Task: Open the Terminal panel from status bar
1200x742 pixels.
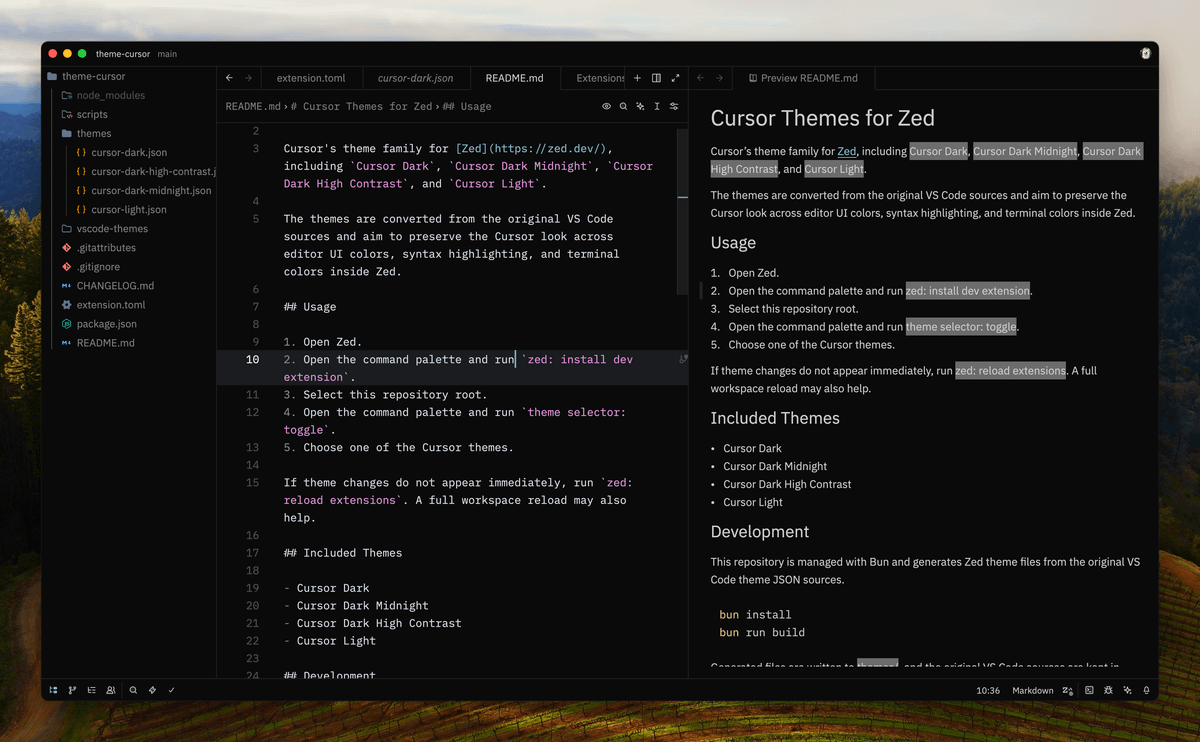Action: [1089, 690]
